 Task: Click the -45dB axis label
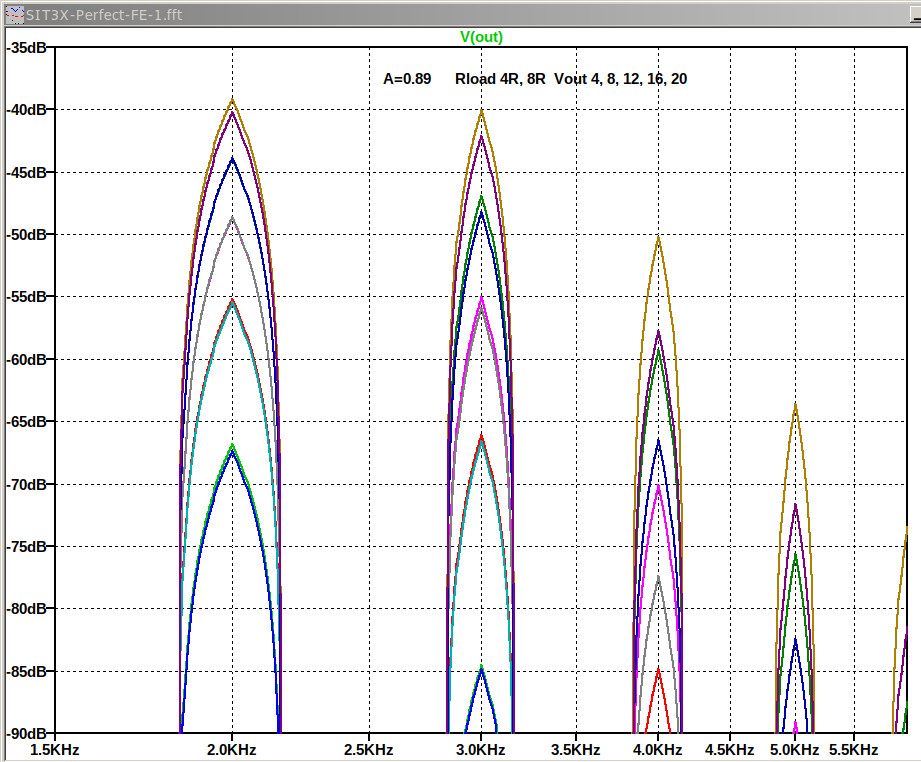pos(26,173)
